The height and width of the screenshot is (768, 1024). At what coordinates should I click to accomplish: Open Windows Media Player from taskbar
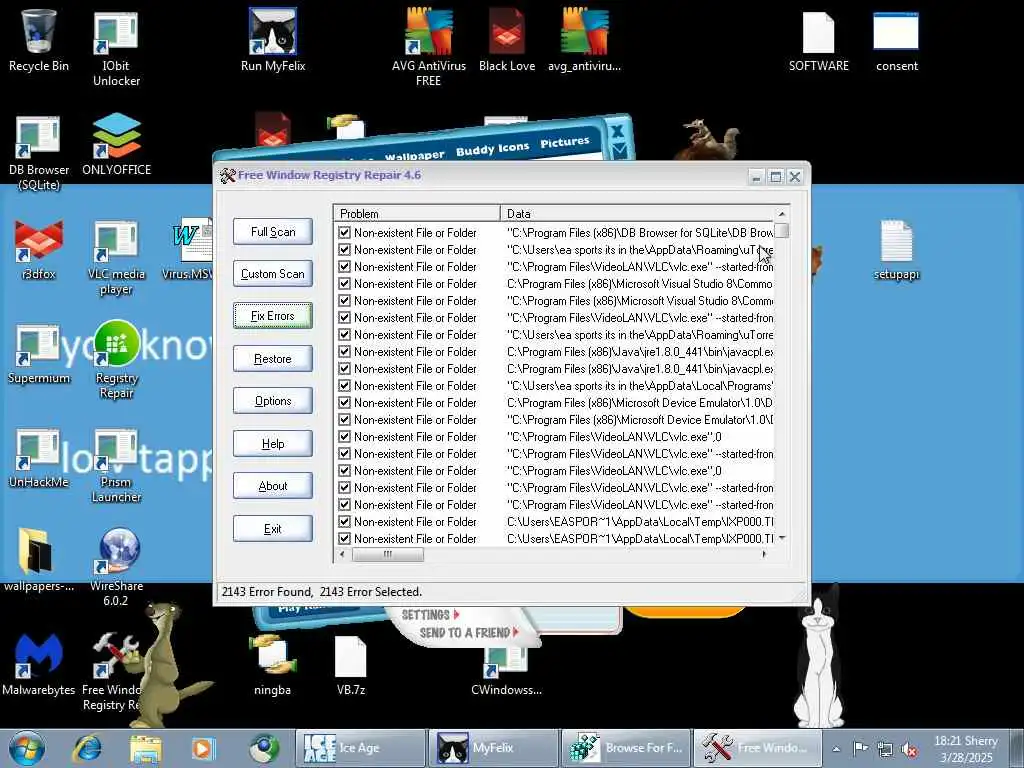(202, 748)
